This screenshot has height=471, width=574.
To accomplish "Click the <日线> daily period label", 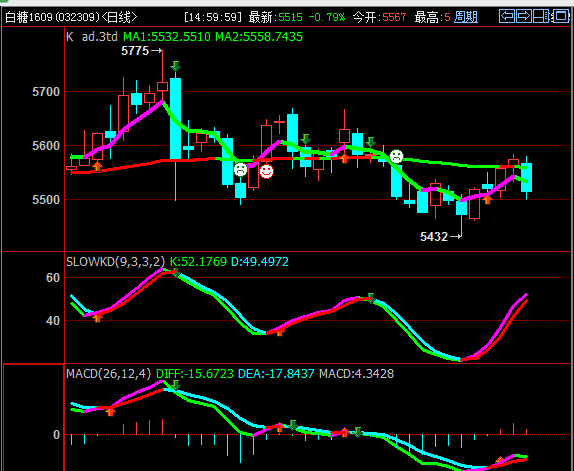I will coord(119,17).
